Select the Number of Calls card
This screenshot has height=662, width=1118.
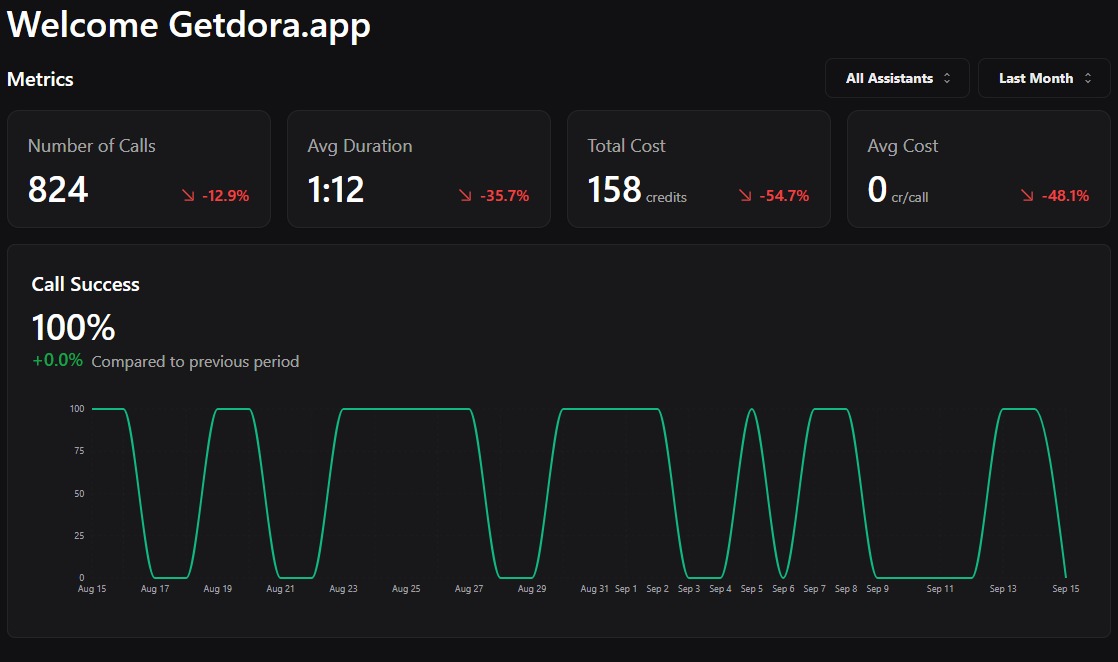[139, 169]
